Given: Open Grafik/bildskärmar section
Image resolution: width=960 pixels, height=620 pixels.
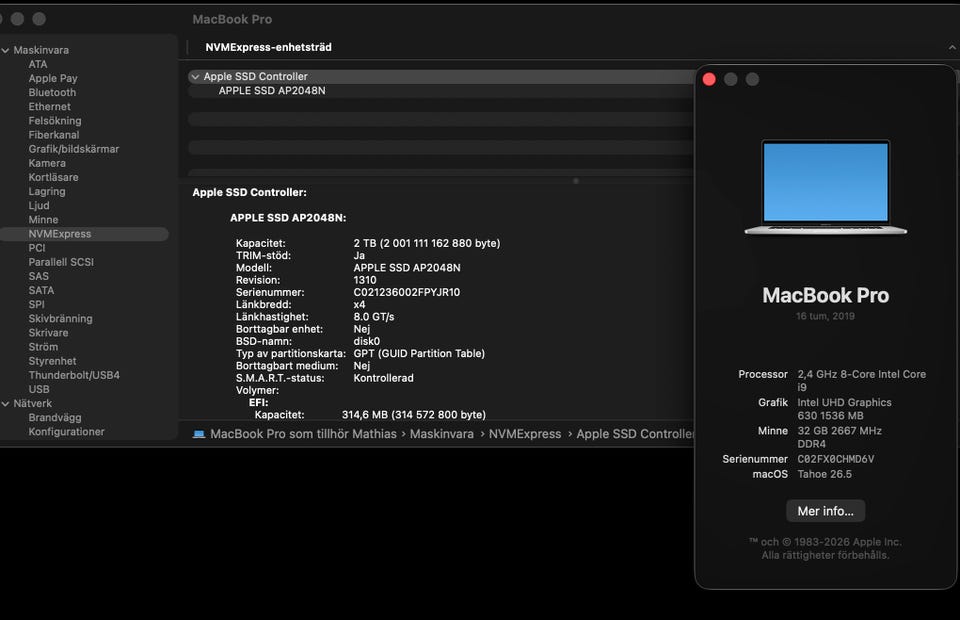Looking at the screenshot, I should [x=73, y=149].
